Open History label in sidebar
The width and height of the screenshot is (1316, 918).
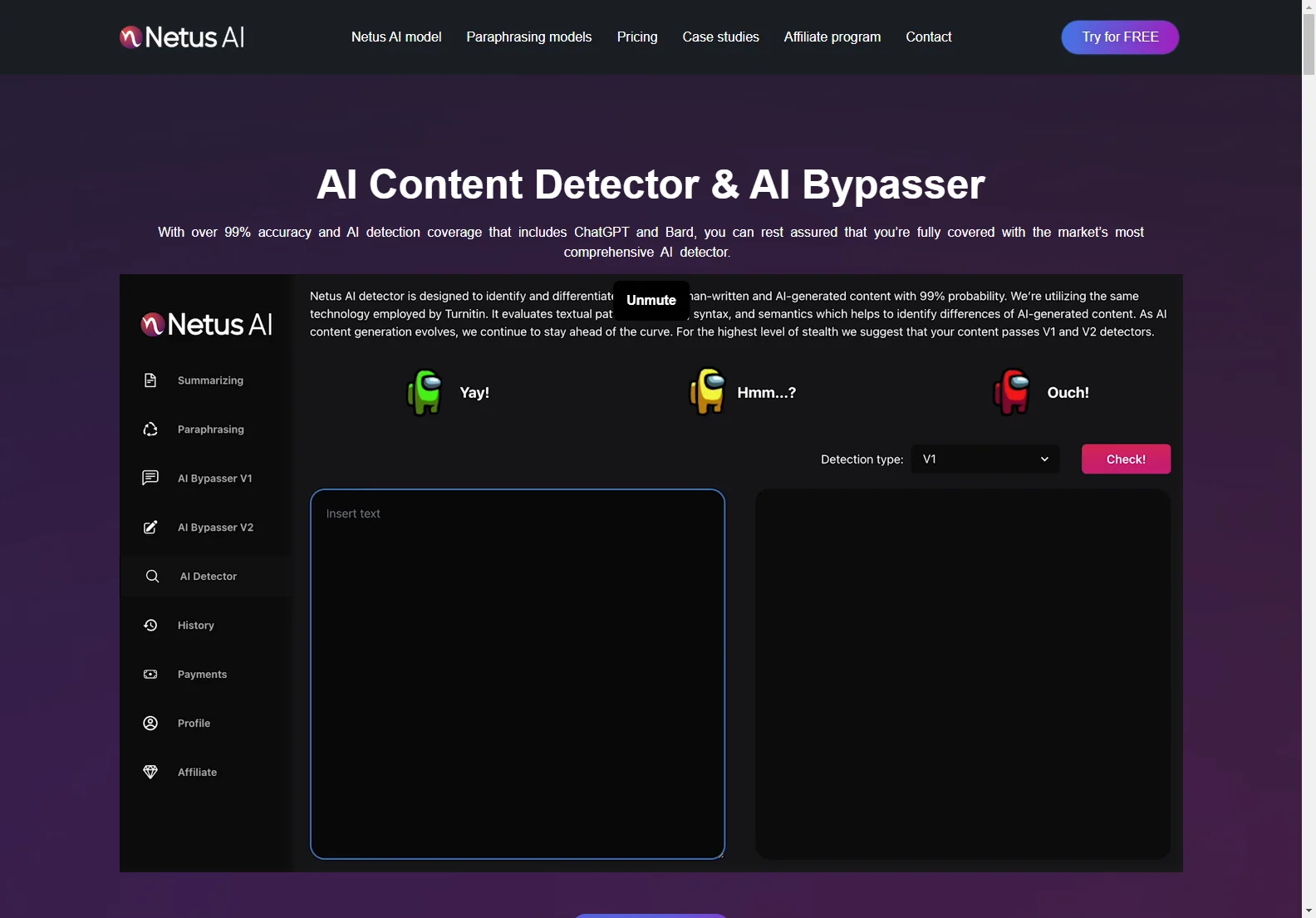coord(196,626)
